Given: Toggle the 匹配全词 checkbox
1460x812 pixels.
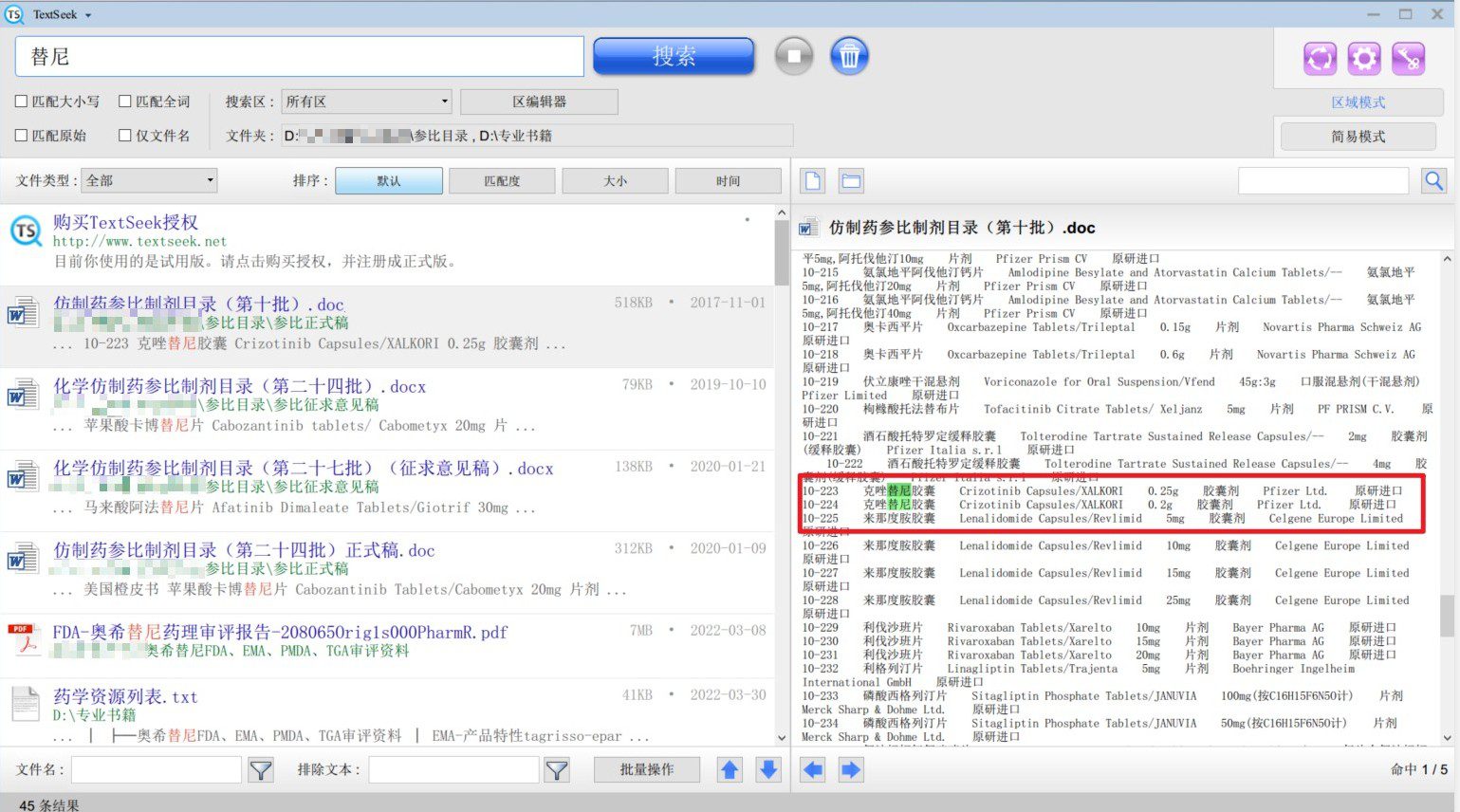Looking at the screenshot, I should tap(124, 101).
